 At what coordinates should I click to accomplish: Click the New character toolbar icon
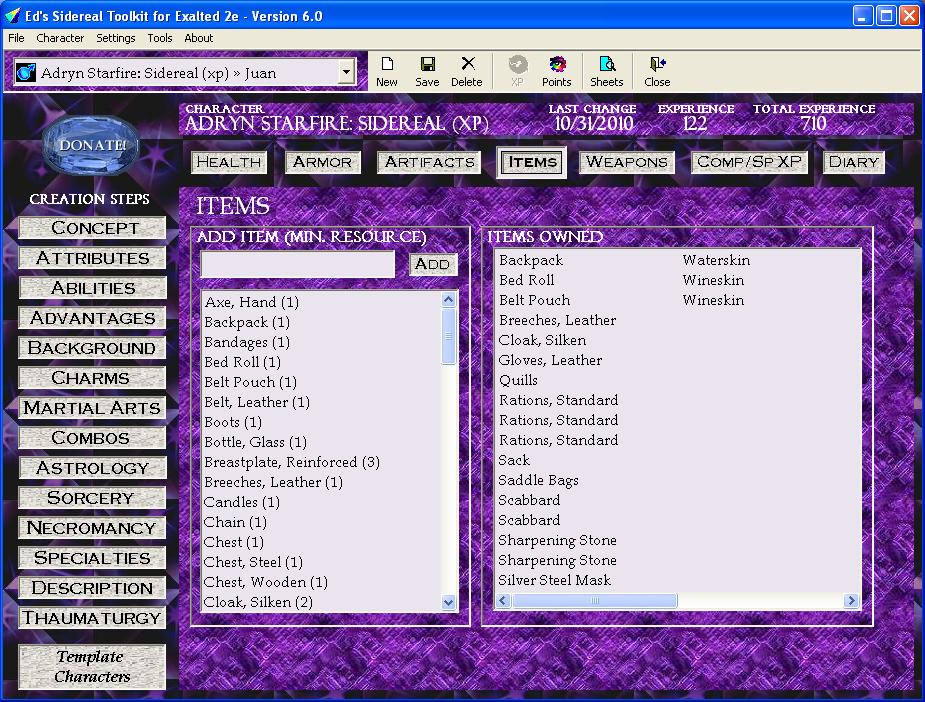[387, 71]
